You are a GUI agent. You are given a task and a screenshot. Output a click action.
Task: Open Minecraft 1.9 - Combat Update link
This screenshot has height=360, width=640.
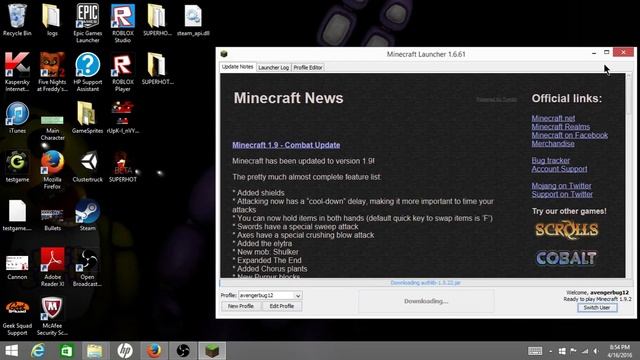click(x=286, y=145)
